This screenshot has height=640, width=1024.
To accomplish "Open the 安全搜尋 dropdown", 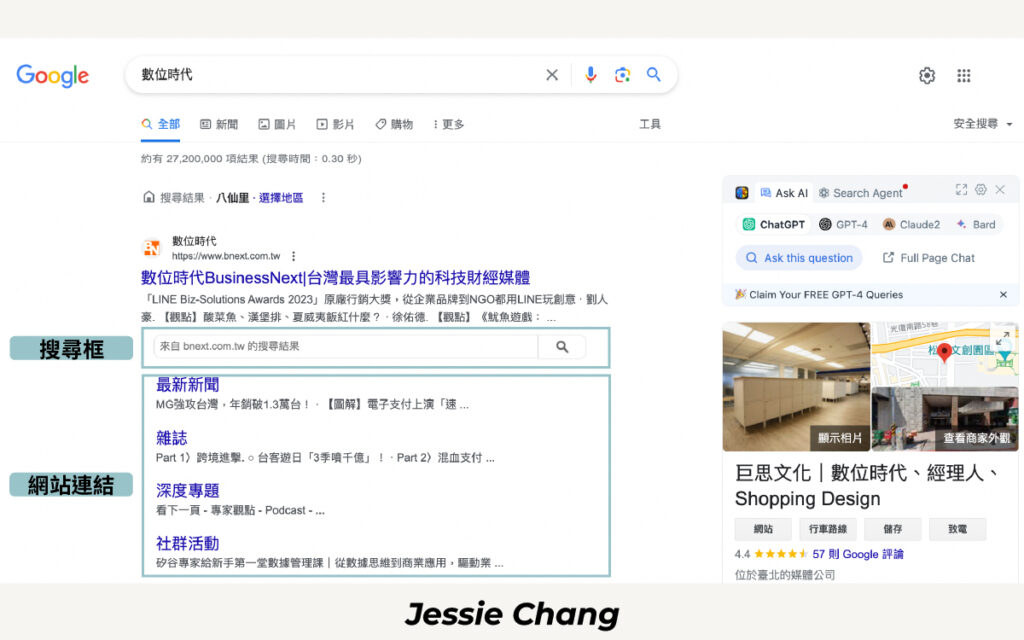I will pos(982,123).
